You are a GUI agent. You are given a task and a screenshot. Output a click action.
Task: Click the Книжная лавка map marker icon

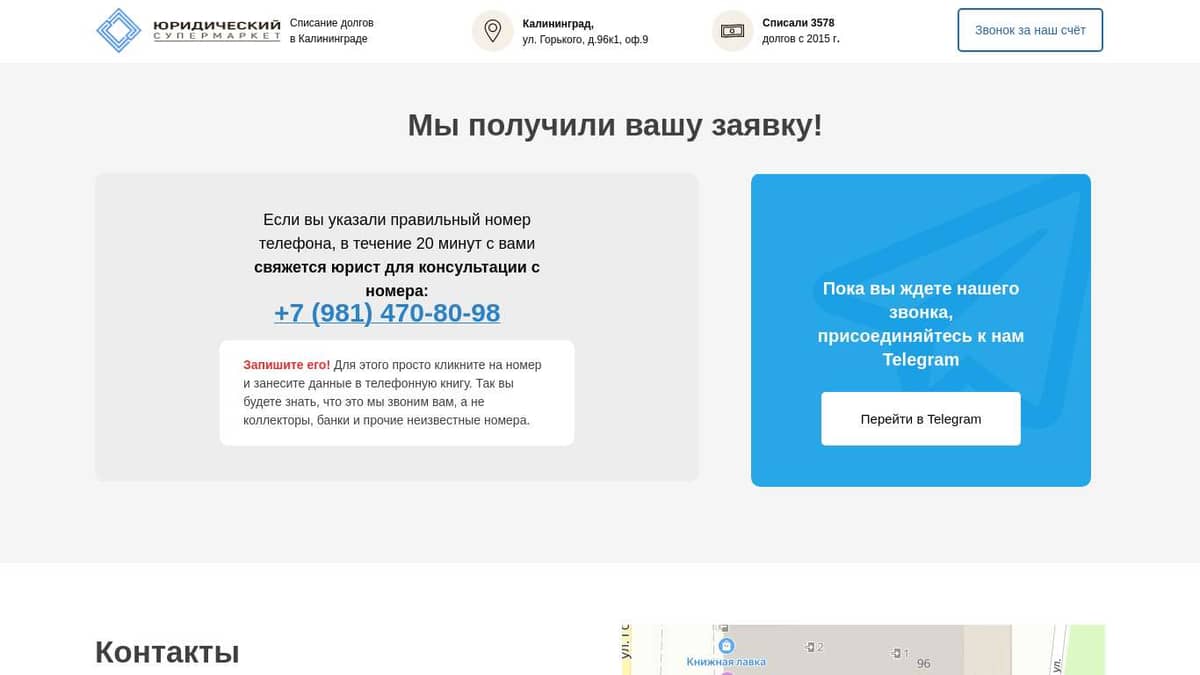click(726, 645)
